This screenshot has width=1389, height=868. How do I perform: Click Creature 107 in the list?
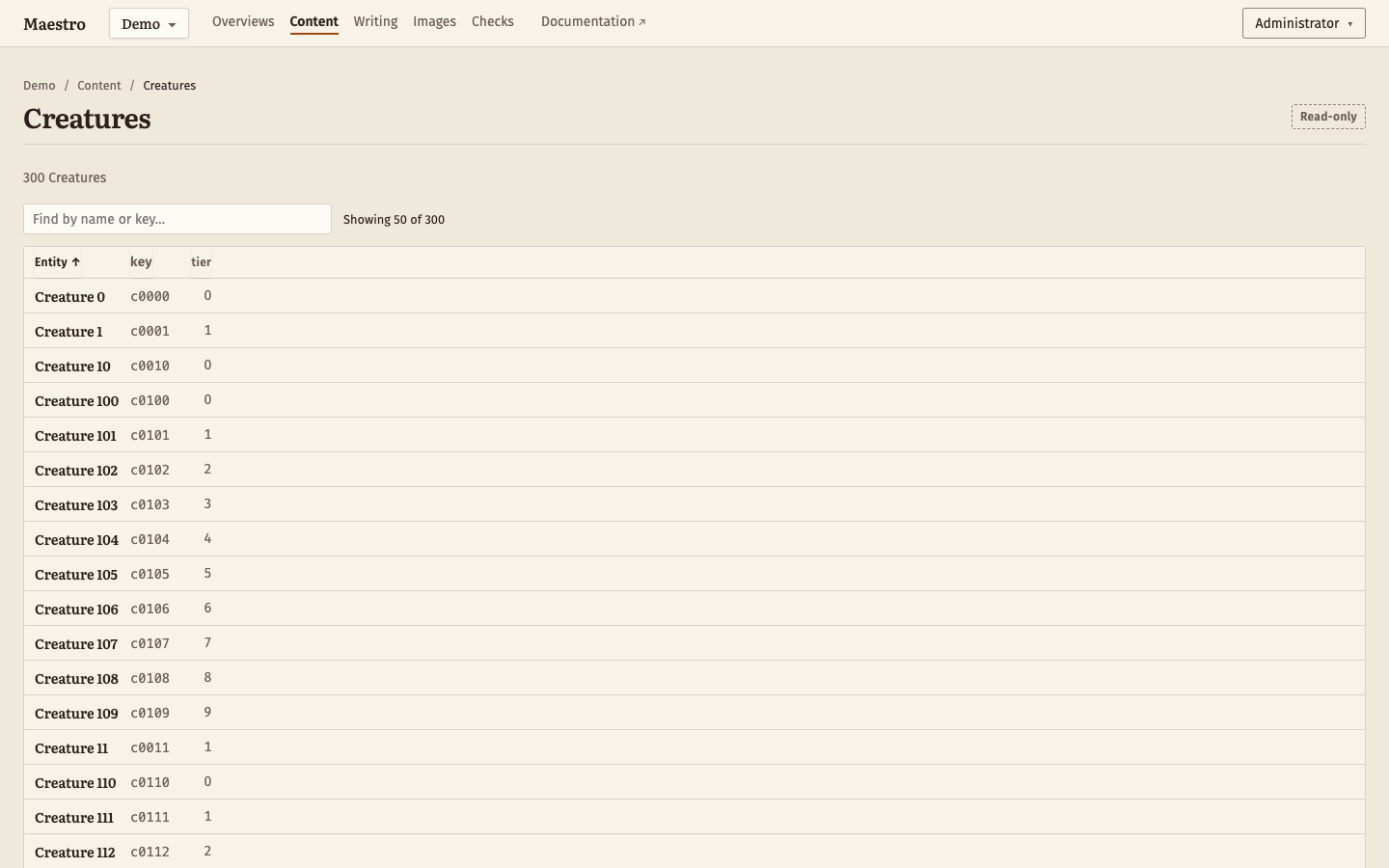[x=76, y=644]
